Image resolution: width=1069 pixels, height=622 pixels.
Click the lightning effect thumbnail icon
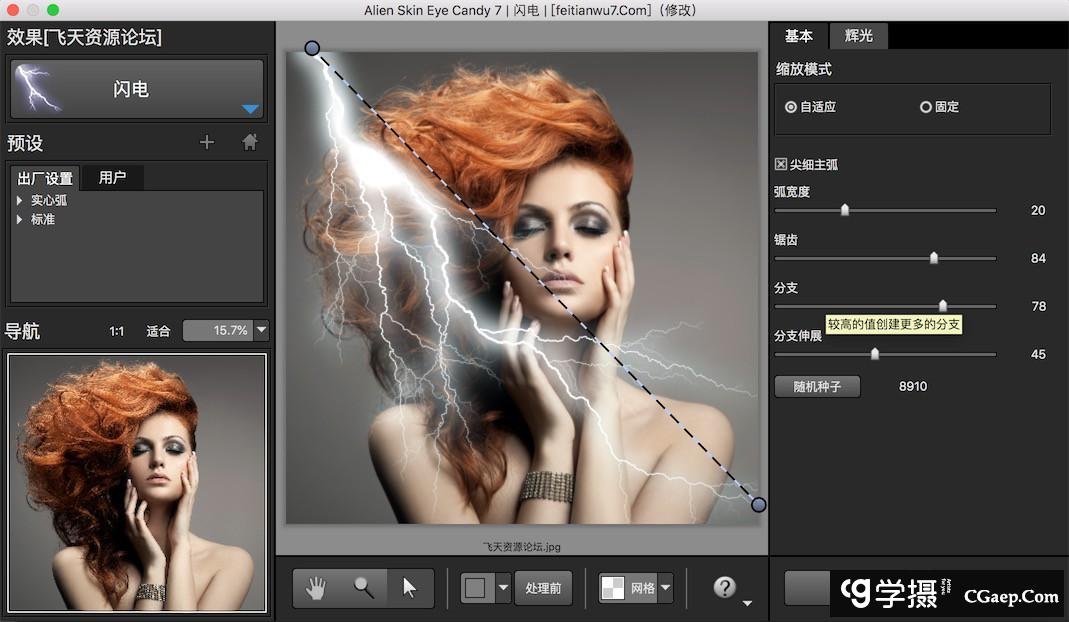[x=38, y=89]
